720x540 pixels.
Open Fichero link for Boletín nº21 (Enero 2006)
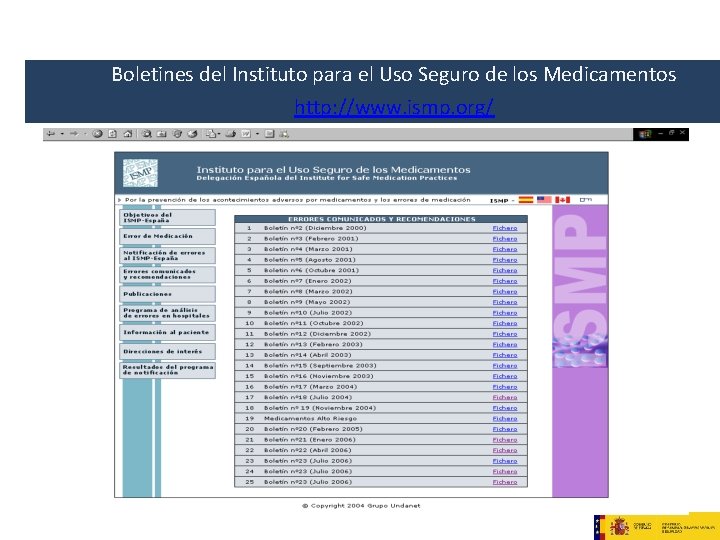pyautogui.click(x=505, y=439)
